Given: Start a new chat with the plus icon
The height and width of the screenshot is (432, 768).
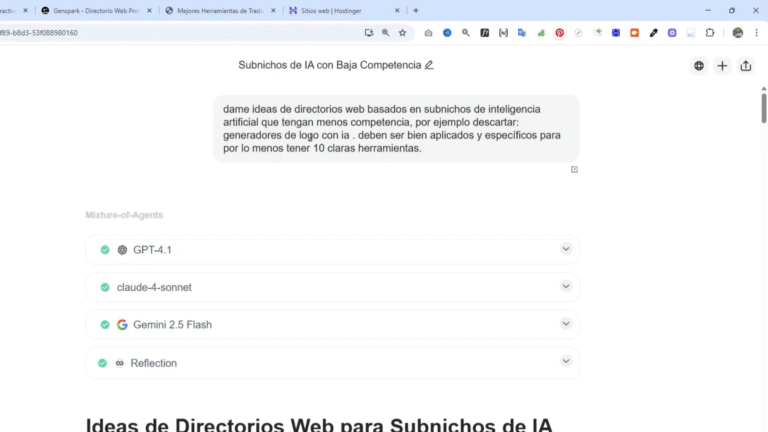Looking at the screenshot, I should point(722,66).
